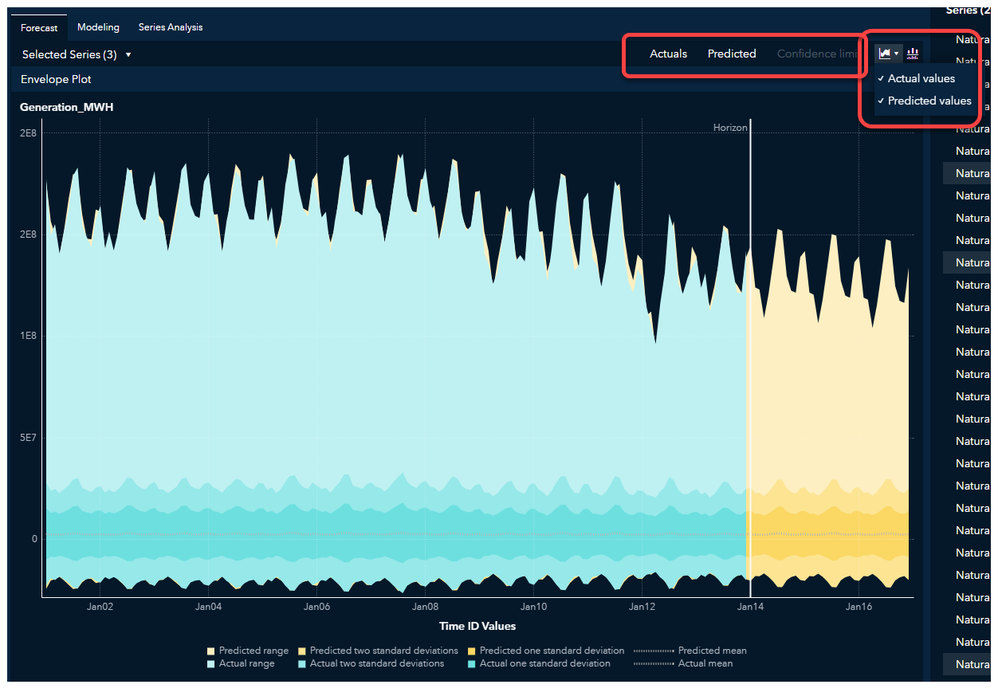Expand the Selected Series (3) dropdown
This screenshot has width=998, height=689.
click(x=76, y=55)
